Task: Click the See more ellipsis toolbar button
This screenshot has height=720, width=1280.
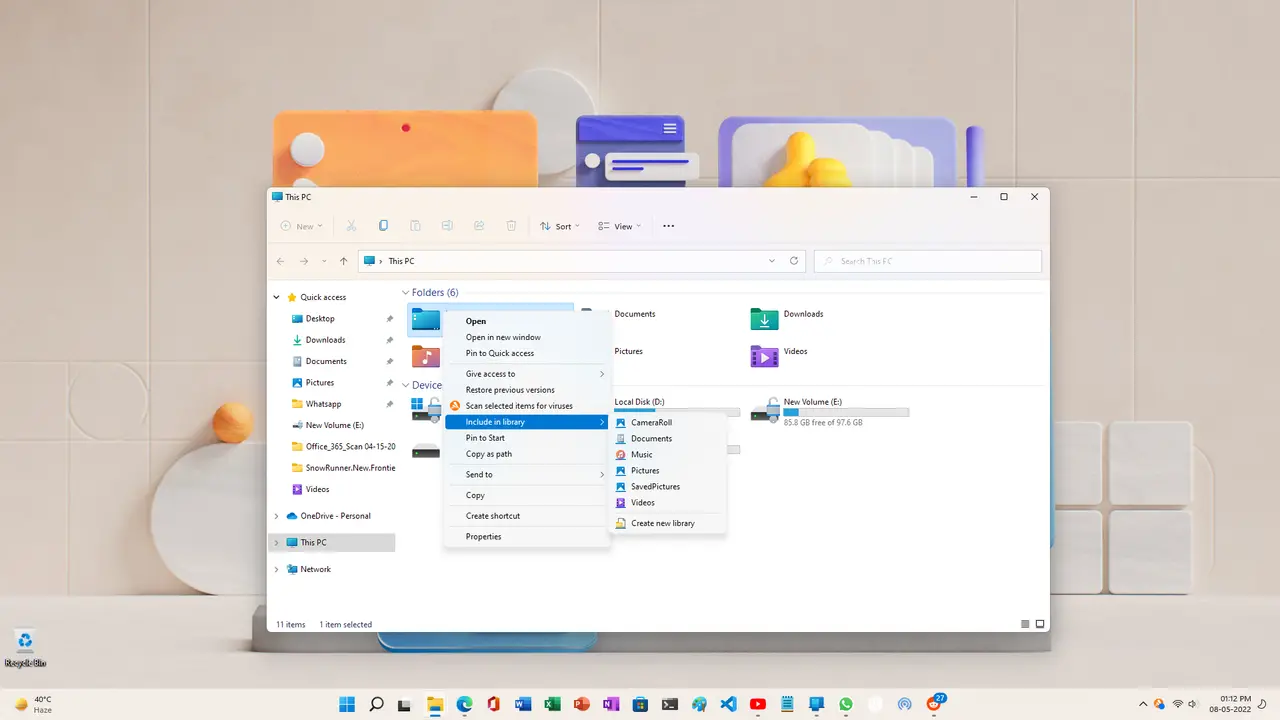Action: 669,226
